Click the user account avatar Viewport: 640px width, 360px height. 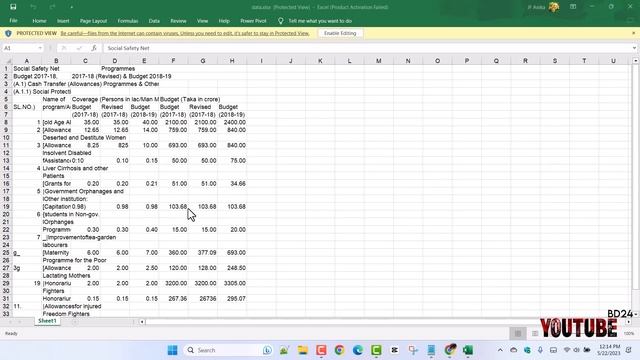point(554,7)
